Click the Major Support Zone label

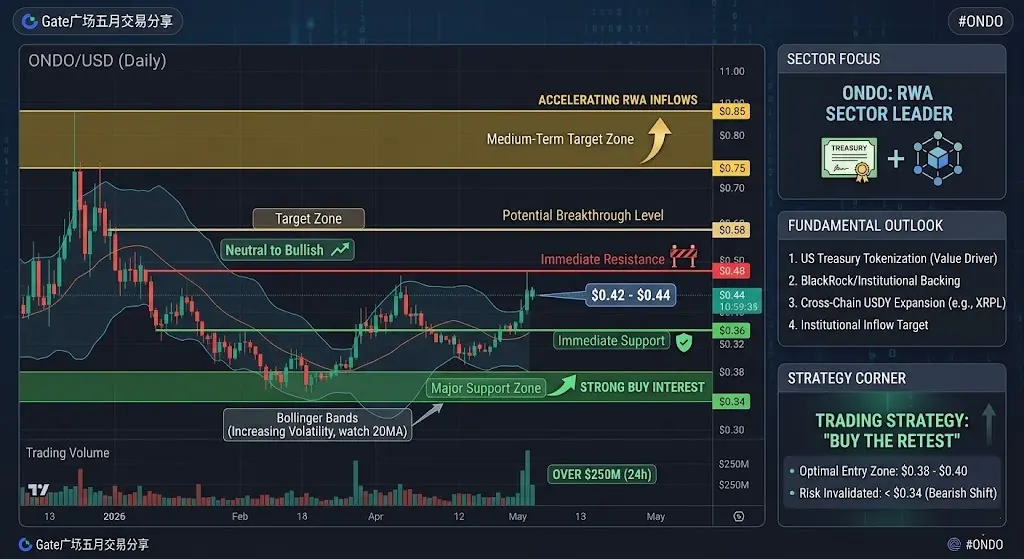coord(486,388)
